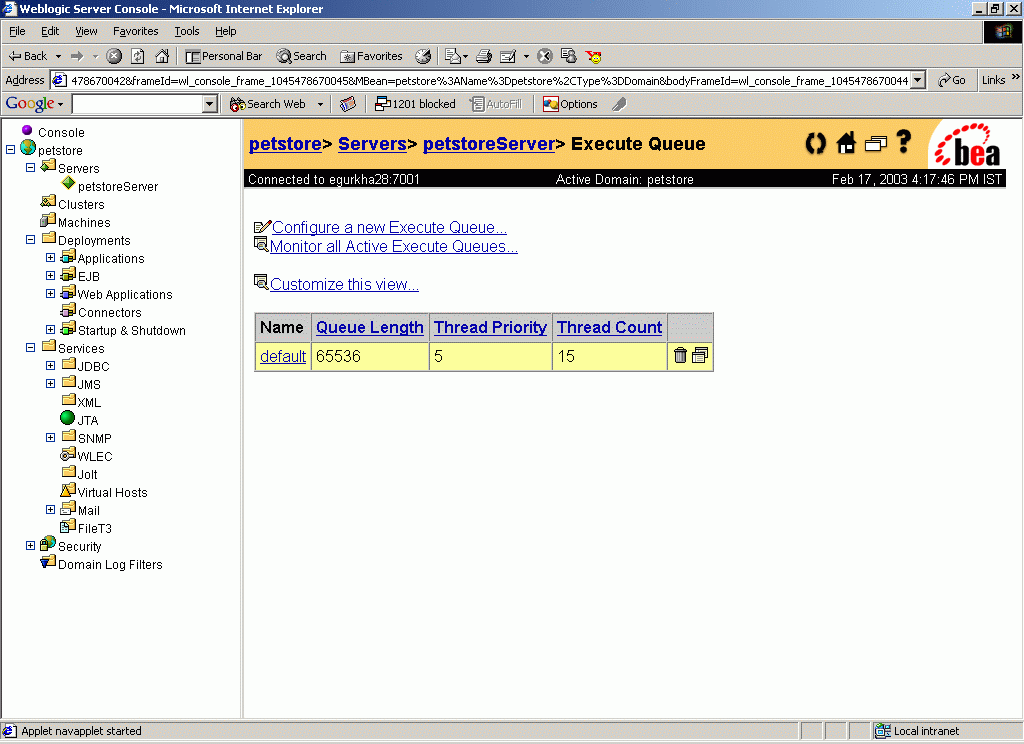Open the Edit menu
Screen dimensions: 1024x744
click(x=50, y=31)
